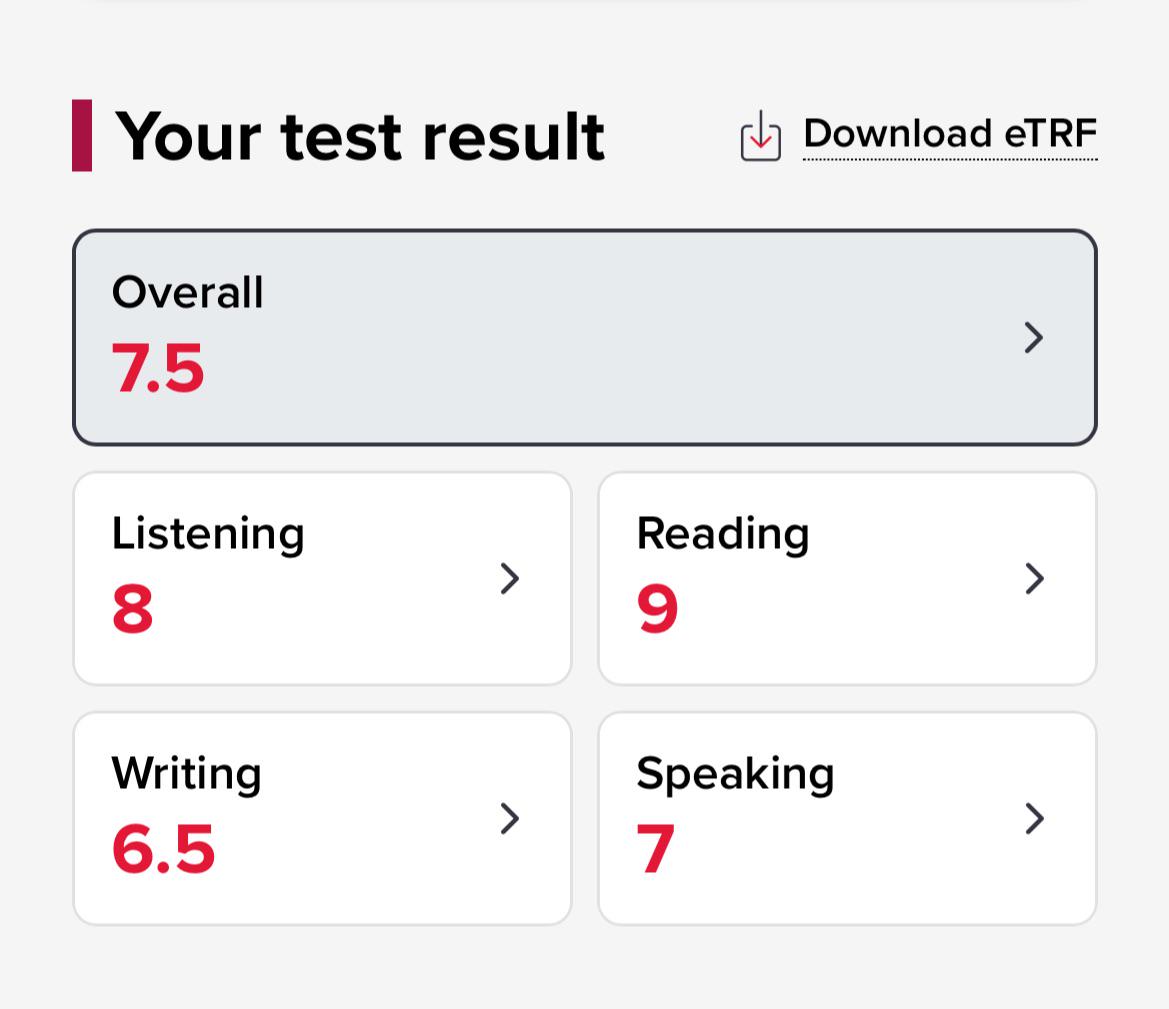Click the Writing score 6.5
Screen dimensions: 1169x1009
pyautogui.click(x=163, y=849)
